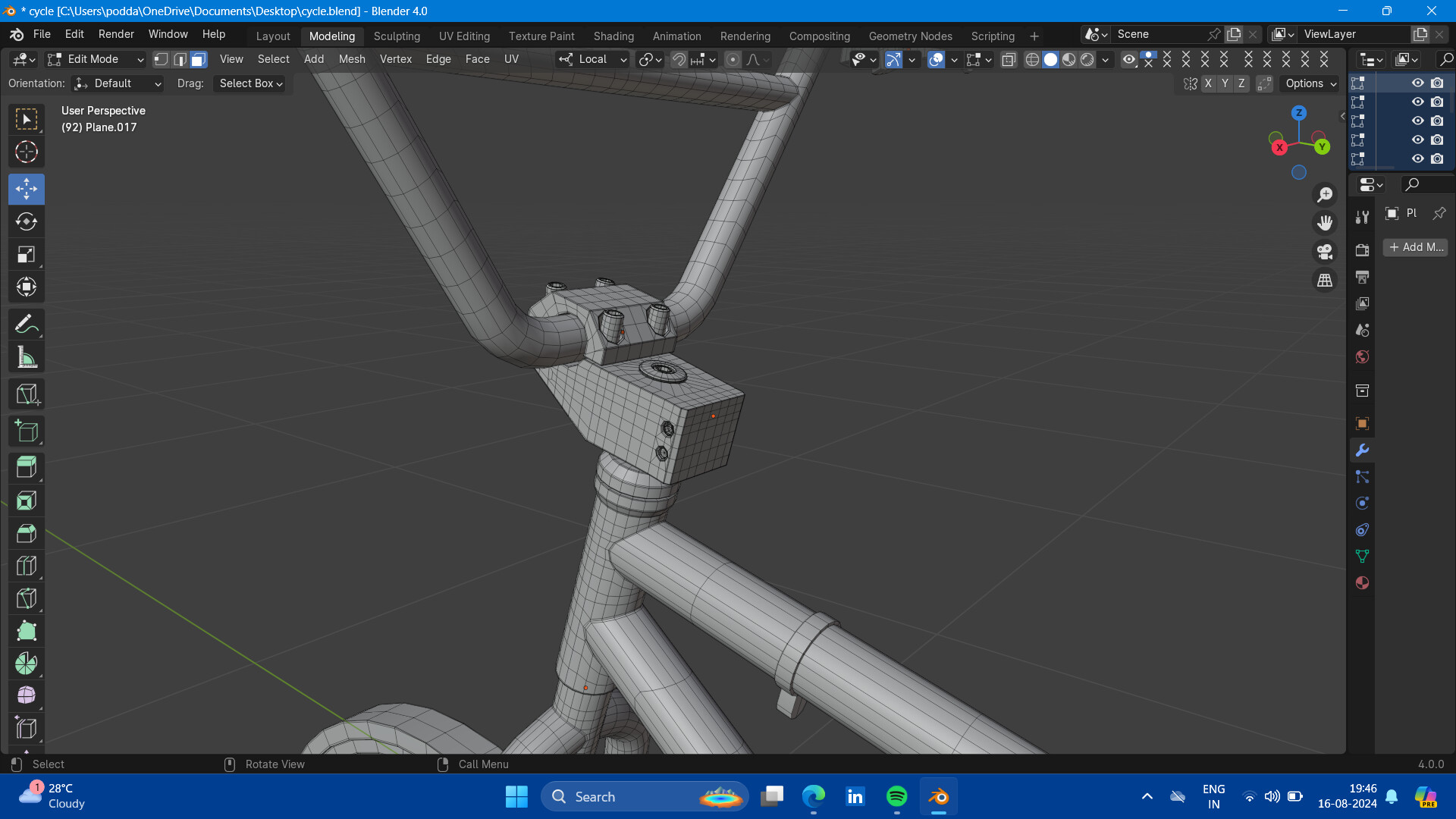Switch to the Sculpting workspace tab
The width and height of the screenshot is (1456, 819).
(397, 36)
